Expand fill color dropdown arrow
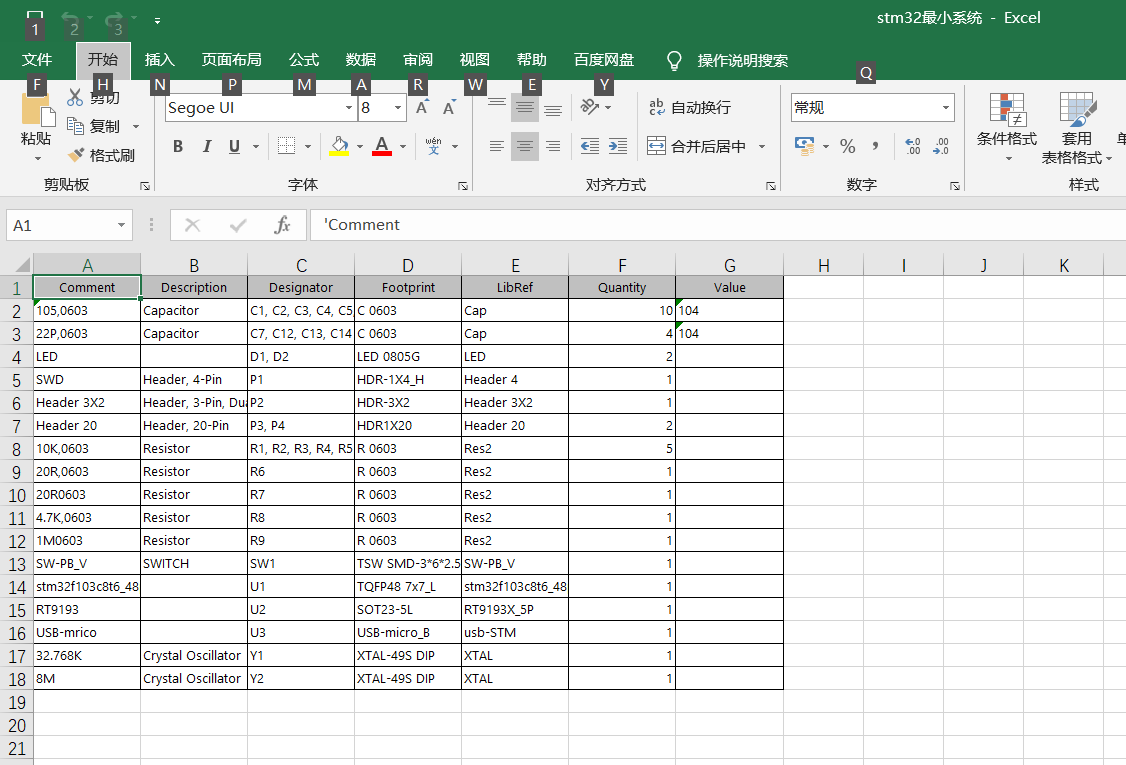1126x765 pixels. click(x=360, y=147)
